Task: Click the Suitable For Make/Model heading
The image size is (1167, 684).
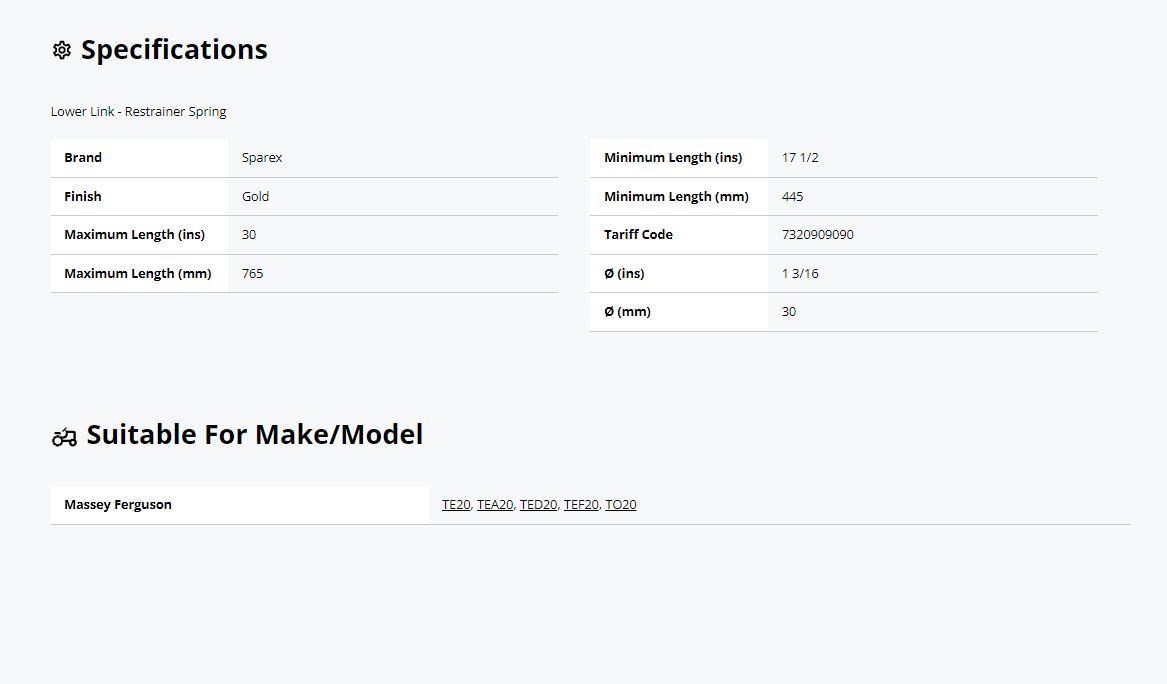Action: pos(254,435)
